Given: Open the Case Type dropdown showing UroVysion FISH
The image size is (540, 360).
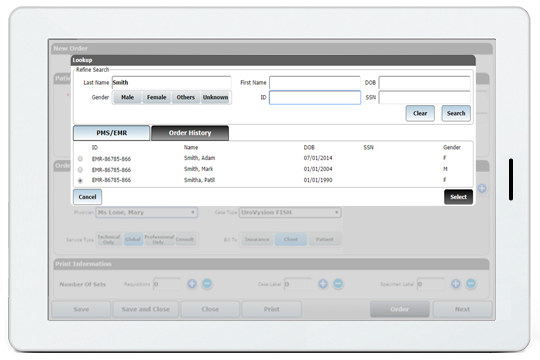Looking at the screenshot, I should point(290,213).
